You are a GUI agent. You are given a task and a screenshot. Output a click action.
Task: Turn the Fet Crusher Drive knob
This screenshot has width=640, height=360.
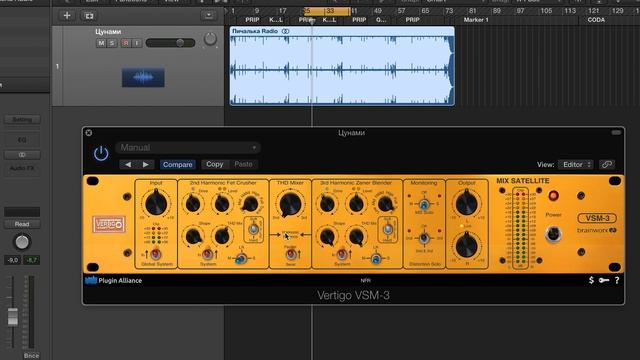[192, 204]
